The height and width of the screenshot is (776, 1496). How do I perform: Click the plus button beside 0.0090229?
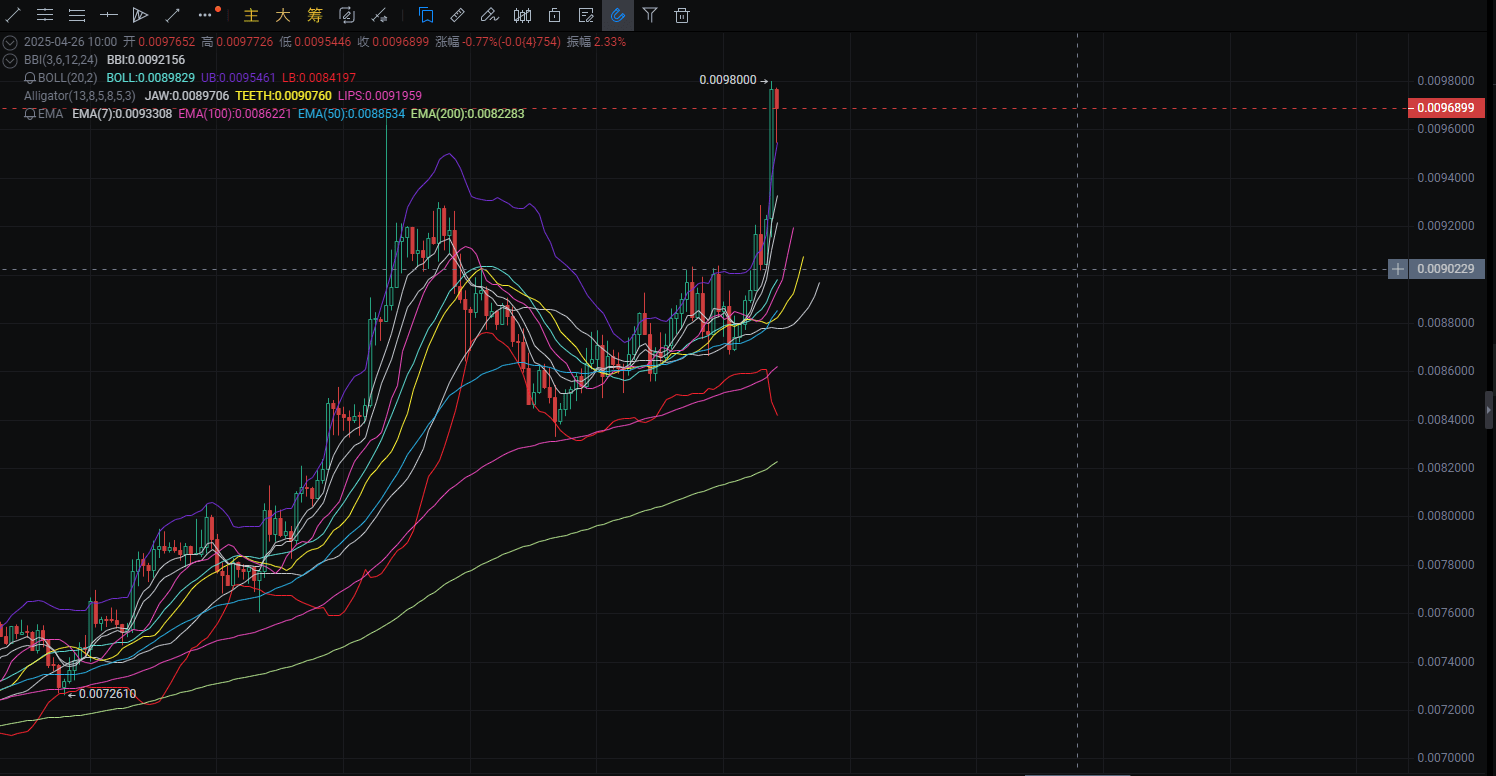[x=1398, y=269]
